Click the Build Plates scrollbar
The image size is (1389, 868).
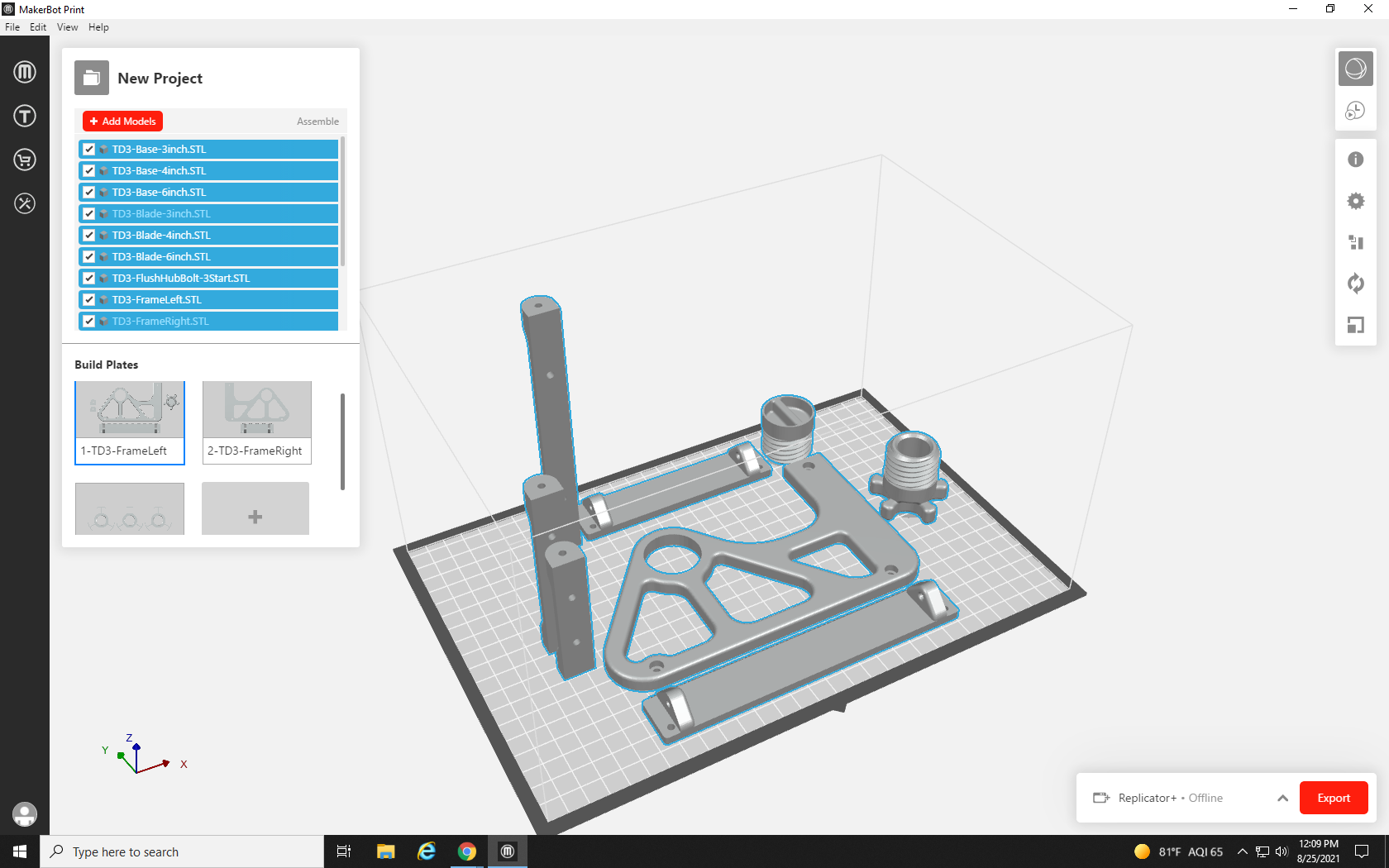(x=342, y=442)
